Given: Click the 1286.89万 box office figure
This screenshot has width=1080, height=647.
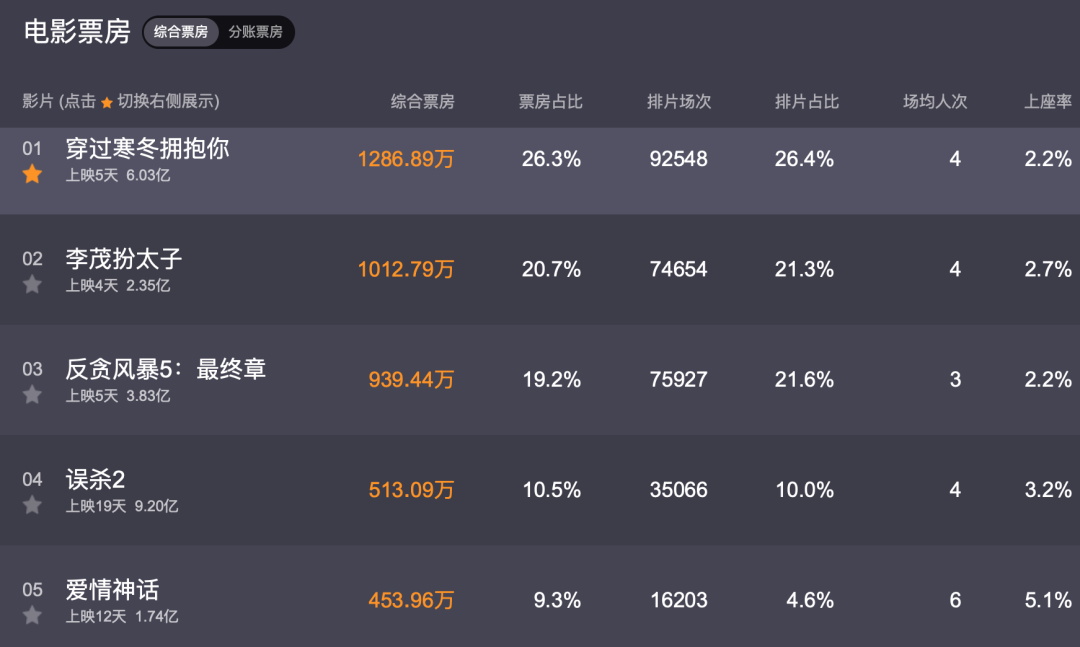Looking at the screenshot, I should coord(406,159).
